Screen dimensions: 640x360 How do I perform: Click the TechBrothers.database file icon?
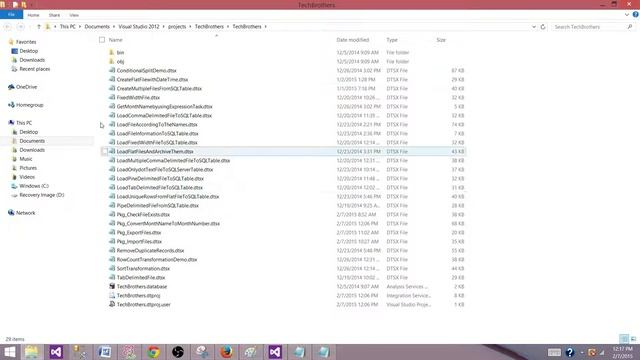point(112,286)
